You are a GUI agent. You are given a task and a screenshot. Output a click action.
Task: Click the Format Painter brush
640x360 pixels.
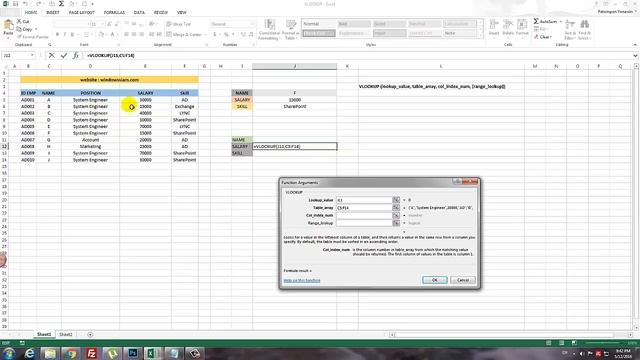[19, 37]
